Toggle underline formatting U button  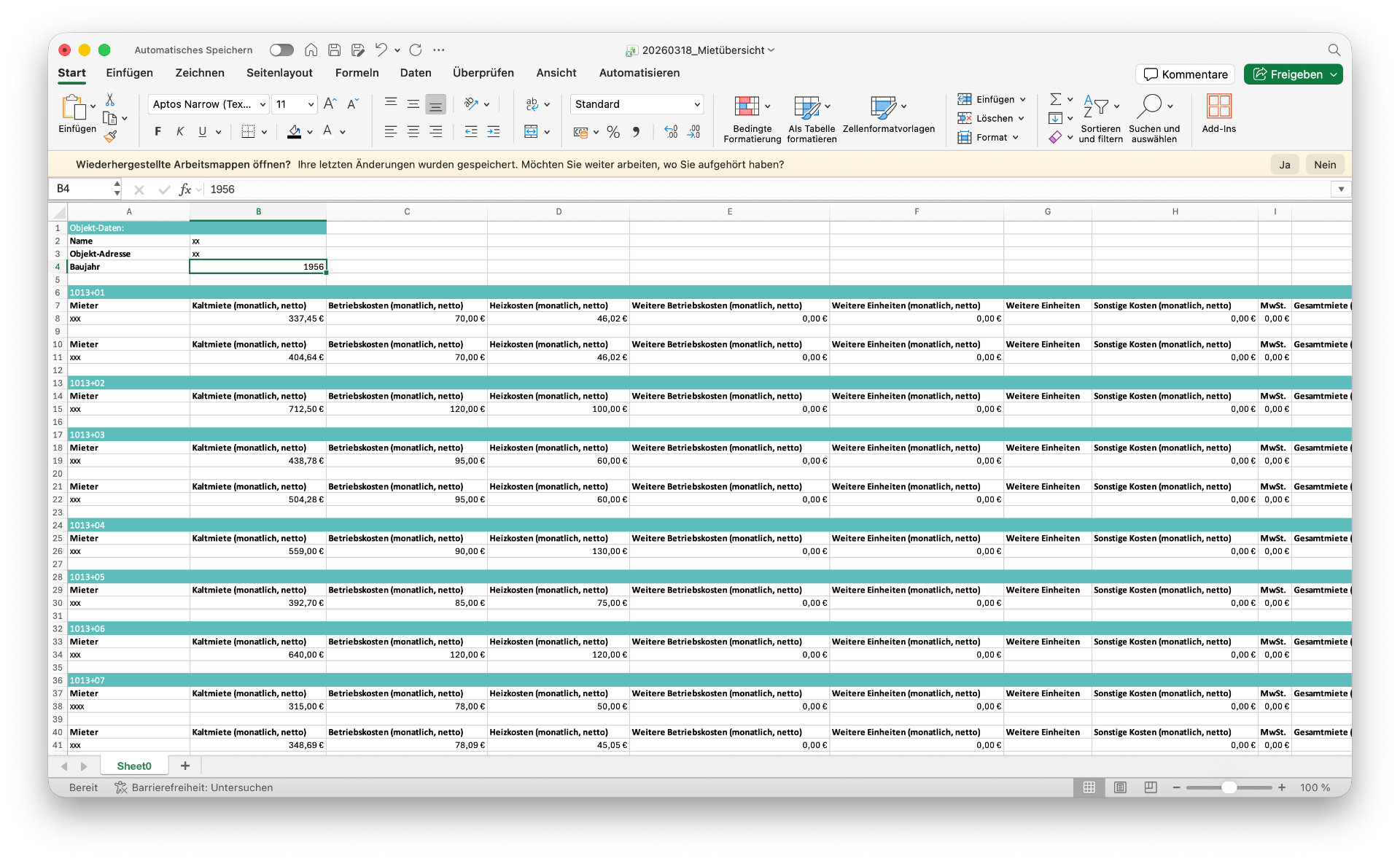(x=202, y=131)
